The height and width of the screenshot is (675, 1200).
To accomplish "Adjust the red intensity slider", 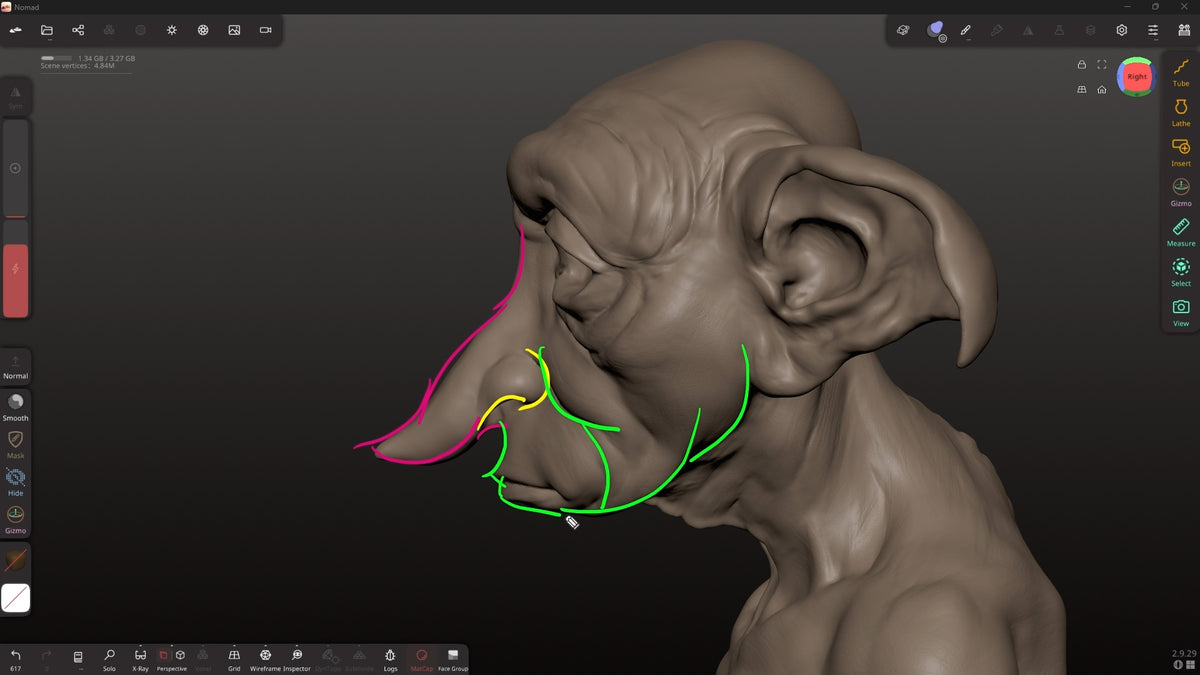I will pyautogui.click(x=16, y=268).
